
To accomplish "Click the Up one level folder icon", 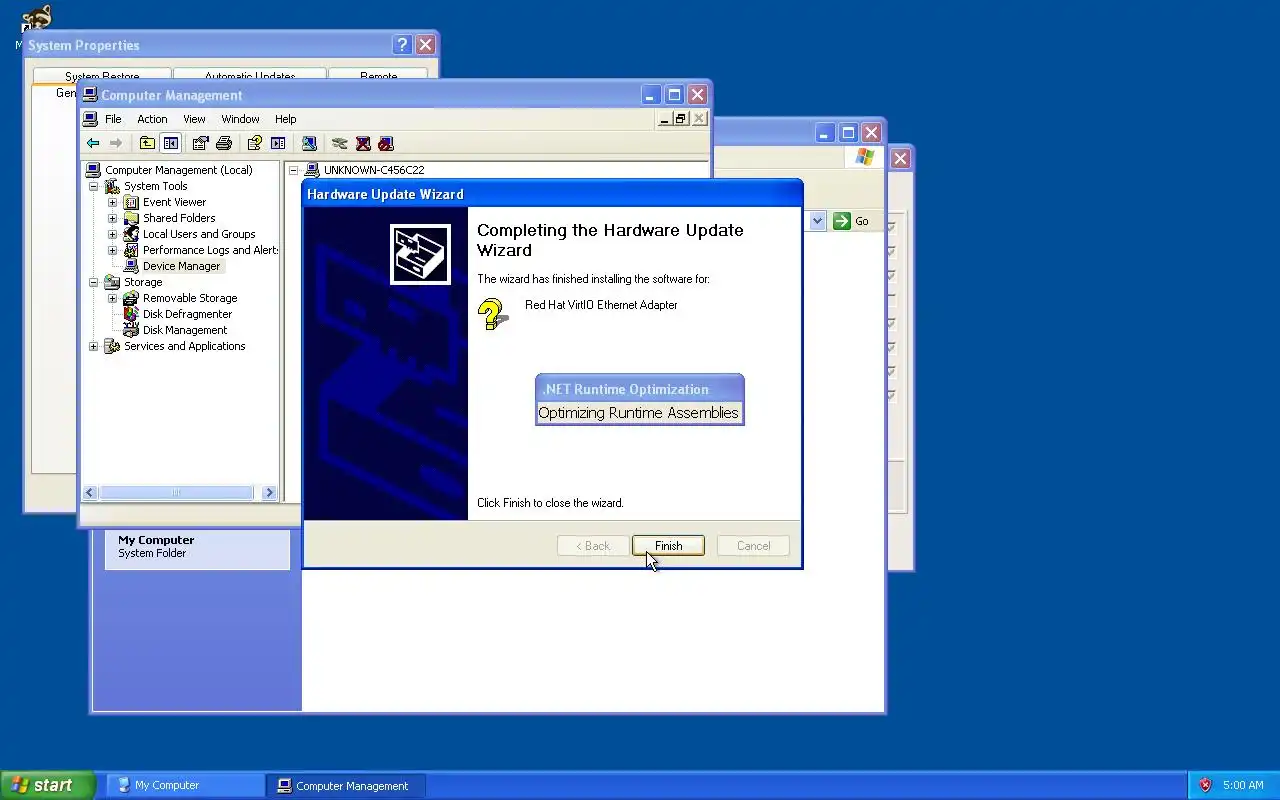I will [147, 143].
